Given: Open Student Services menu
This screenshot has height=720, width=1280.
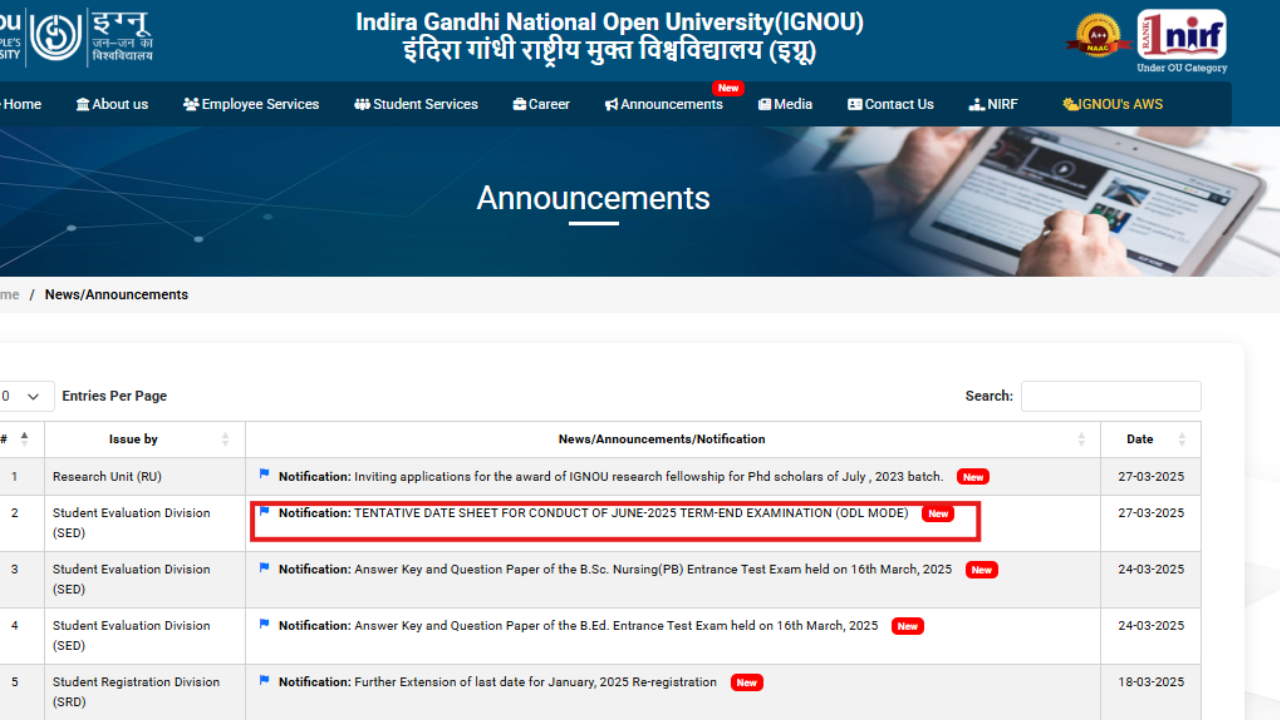Looking at the screenshot, I should click(416, 104).
